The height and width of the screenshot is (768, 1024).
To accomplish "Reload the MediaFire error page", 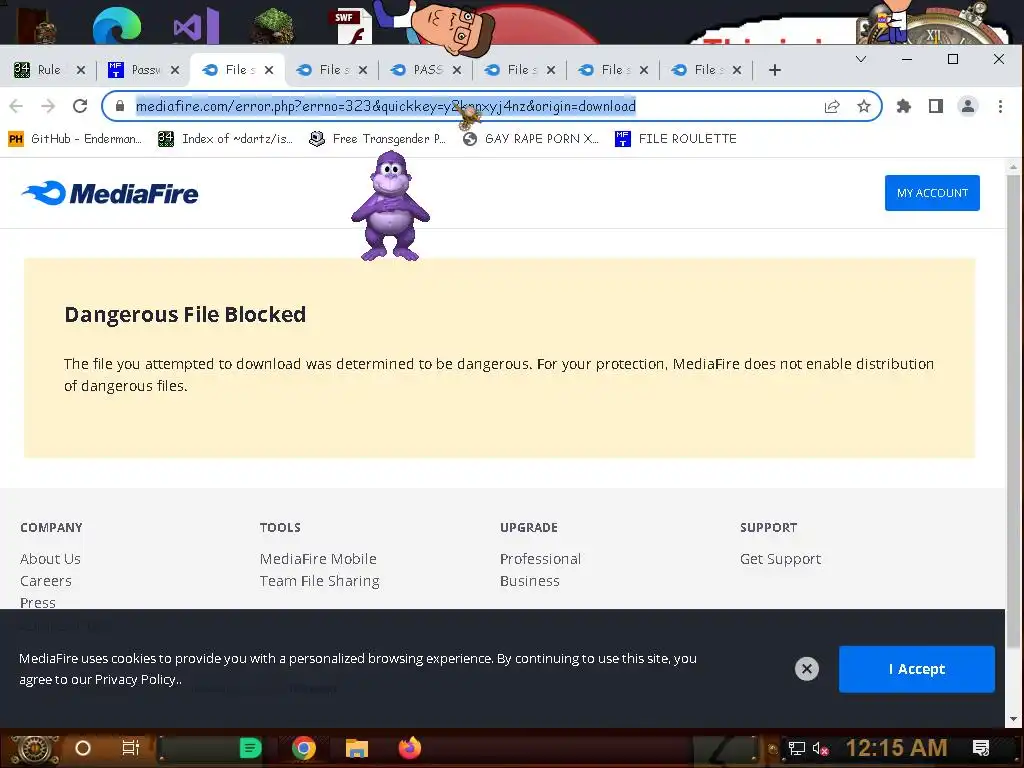I will coord(80,106).
